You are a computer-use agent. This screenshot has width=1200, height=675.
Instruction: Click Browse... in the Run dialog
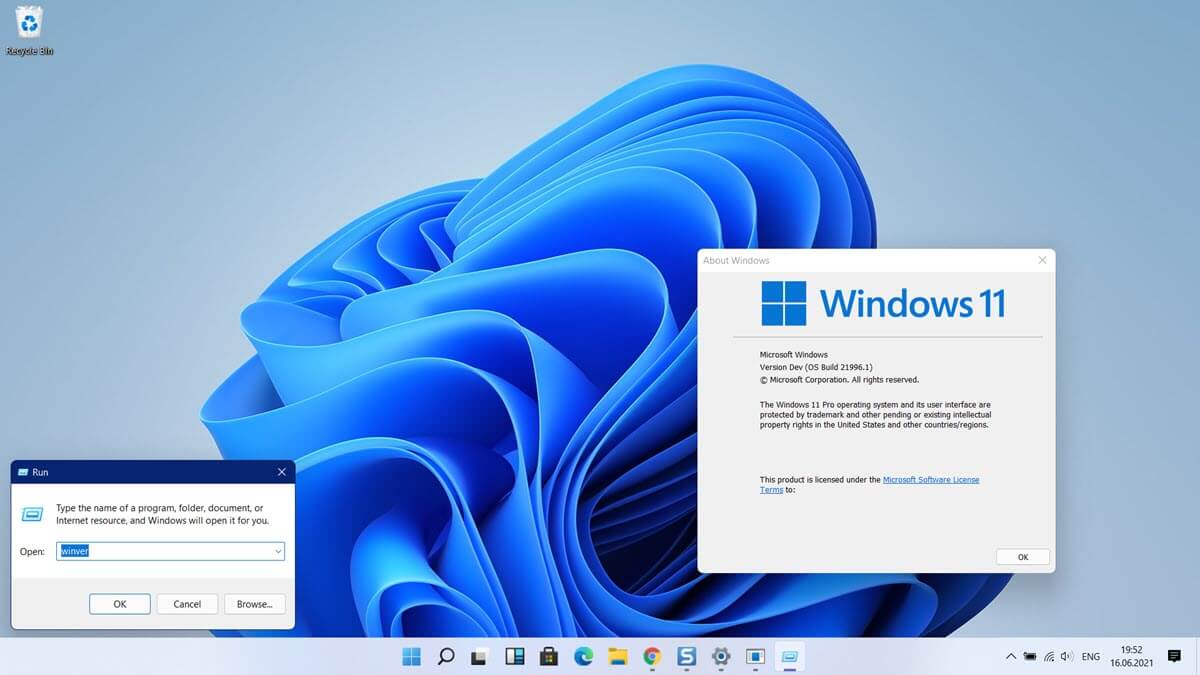(255, 604)
